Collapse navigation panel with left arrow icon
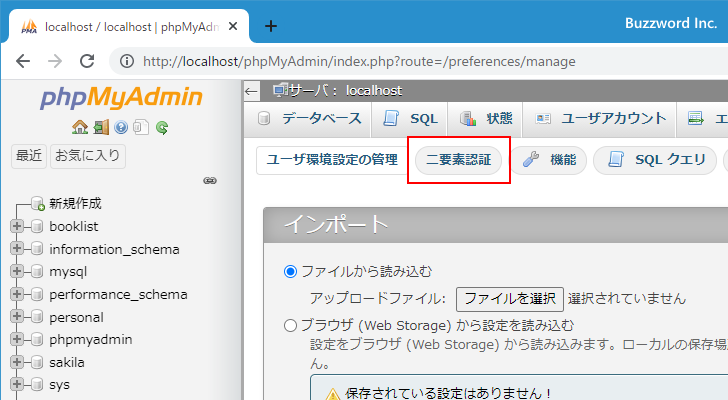The height and width of the screenshot is (400, 728). tap(251, 91)
